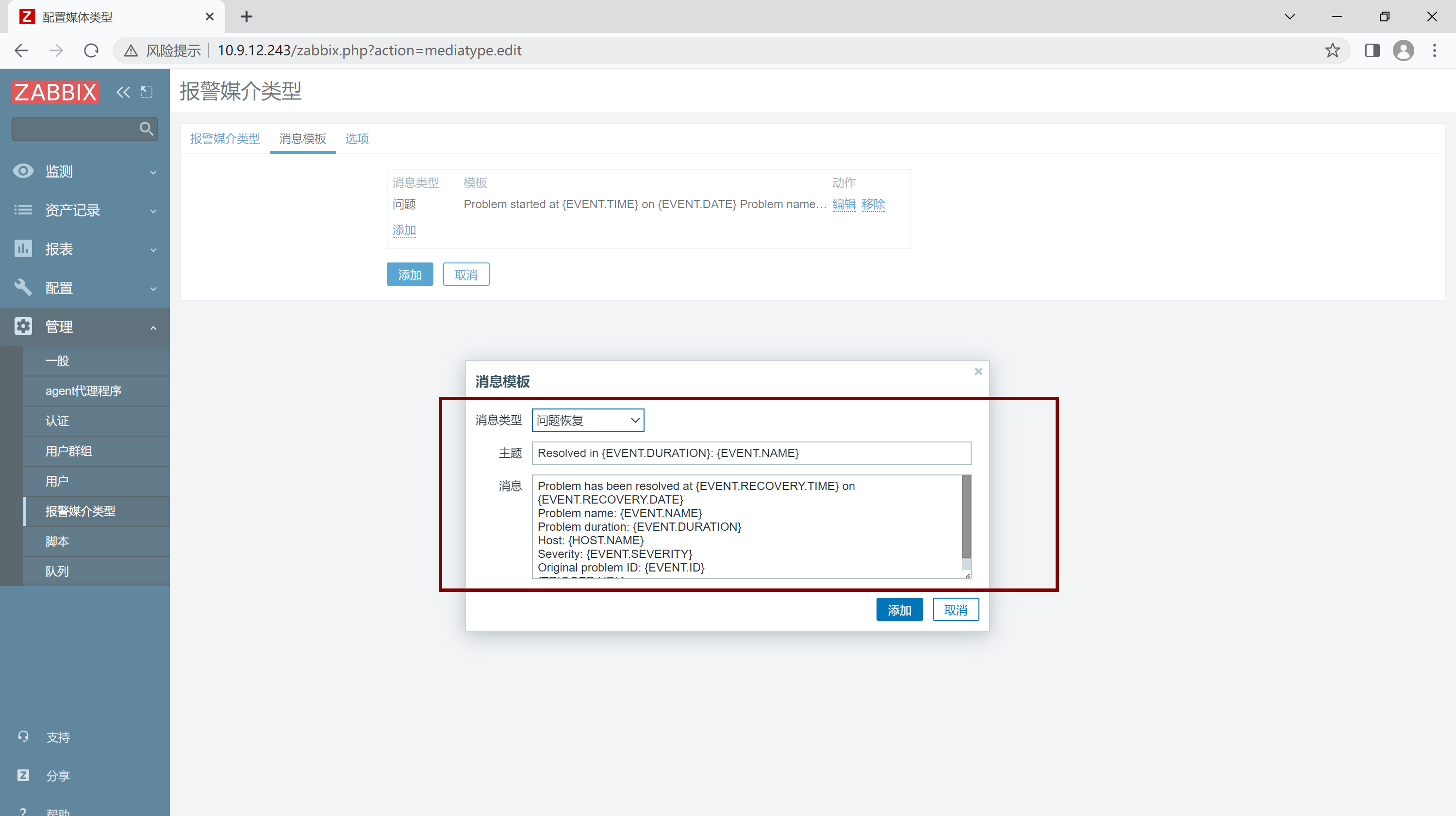This screenshot has height=816, width=1456.
Task: Click the wrench icon for 配置
Action: tap(23, 287)
